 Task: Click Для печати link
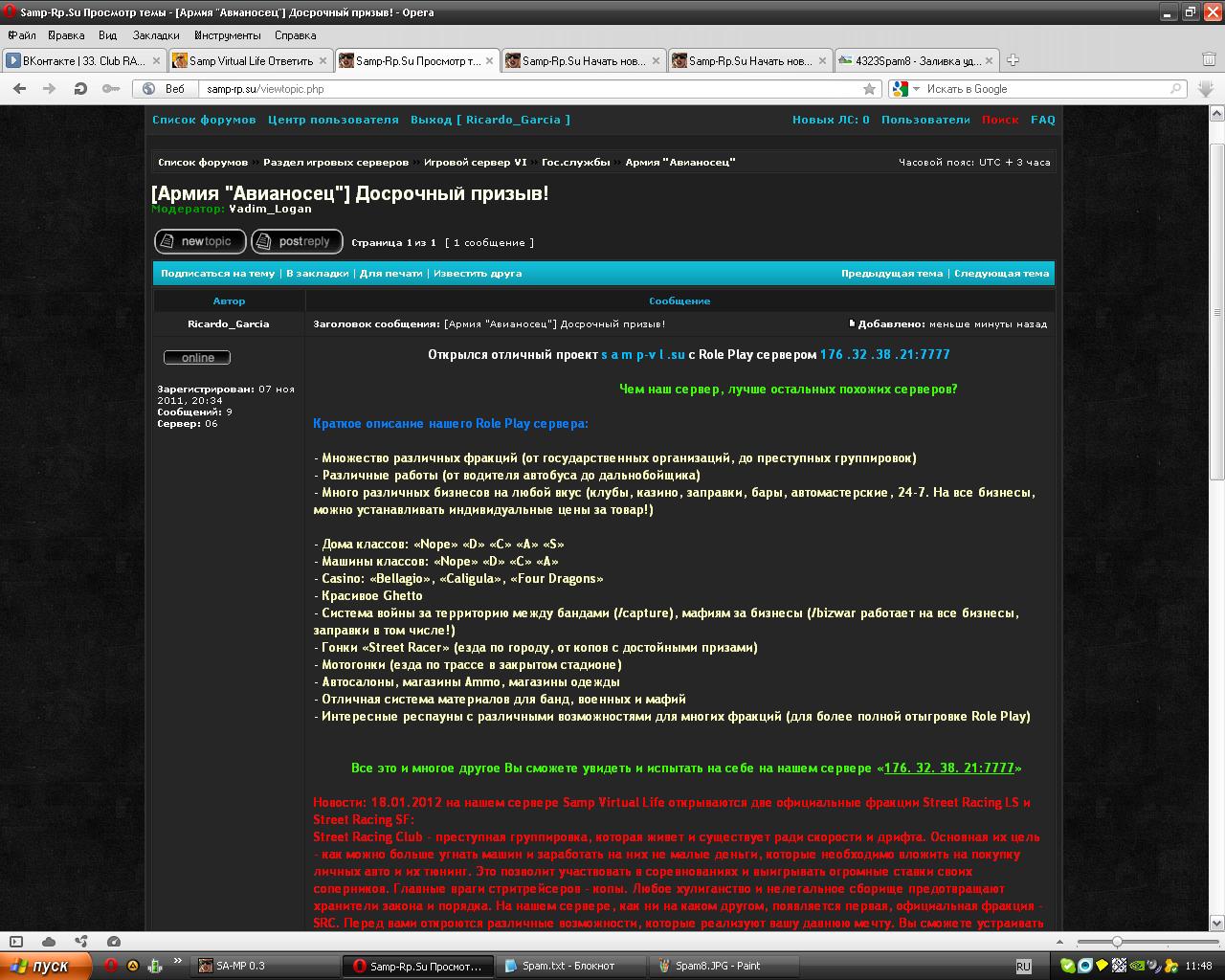390,274
